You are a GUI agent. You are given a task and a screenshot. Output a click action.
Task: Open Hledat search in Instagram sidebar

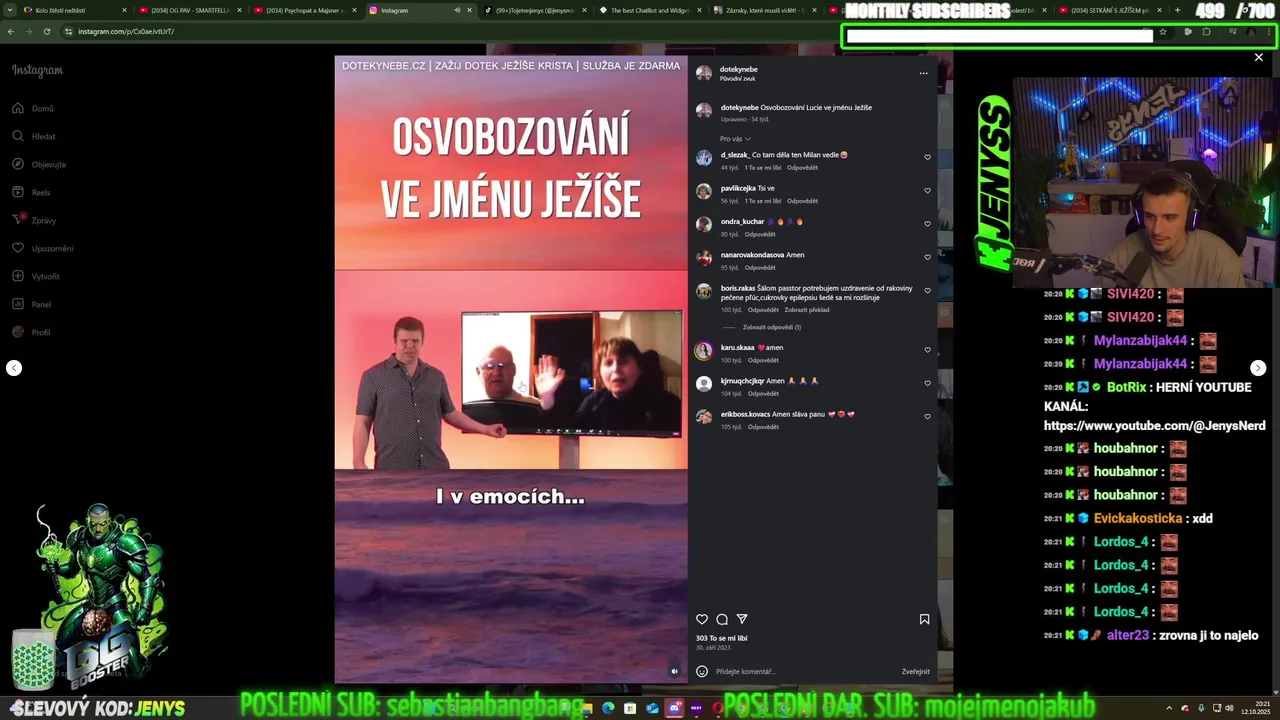click(x=33, y=136)
